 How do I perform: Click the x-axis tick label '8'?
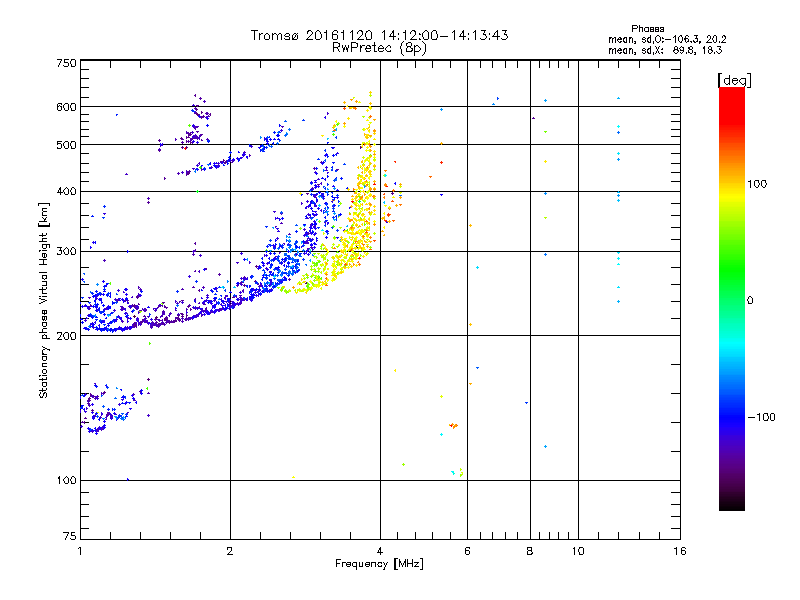pyautogui.click(x=530, y=551)
